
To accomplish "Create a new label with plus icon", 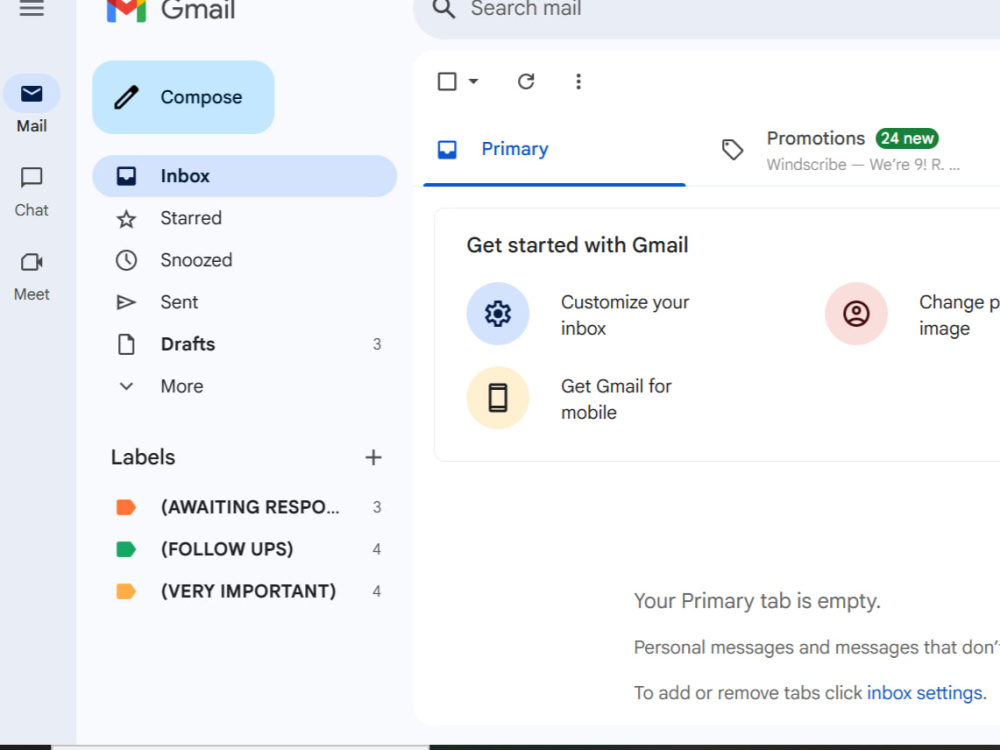I will pos(374,457).
